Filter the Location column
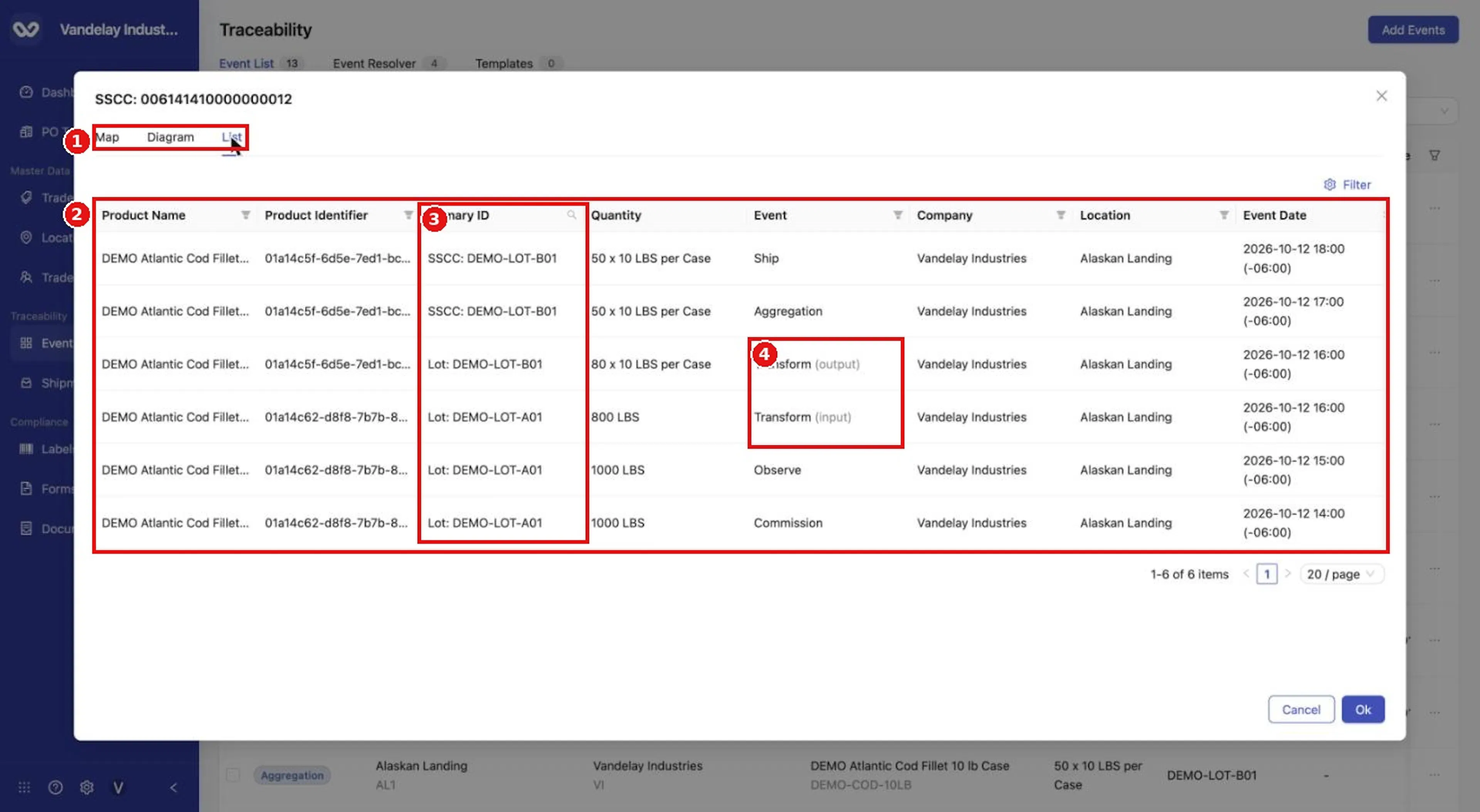The width and height of the screenshot is (1480, 812). [x=1224, y=215]
